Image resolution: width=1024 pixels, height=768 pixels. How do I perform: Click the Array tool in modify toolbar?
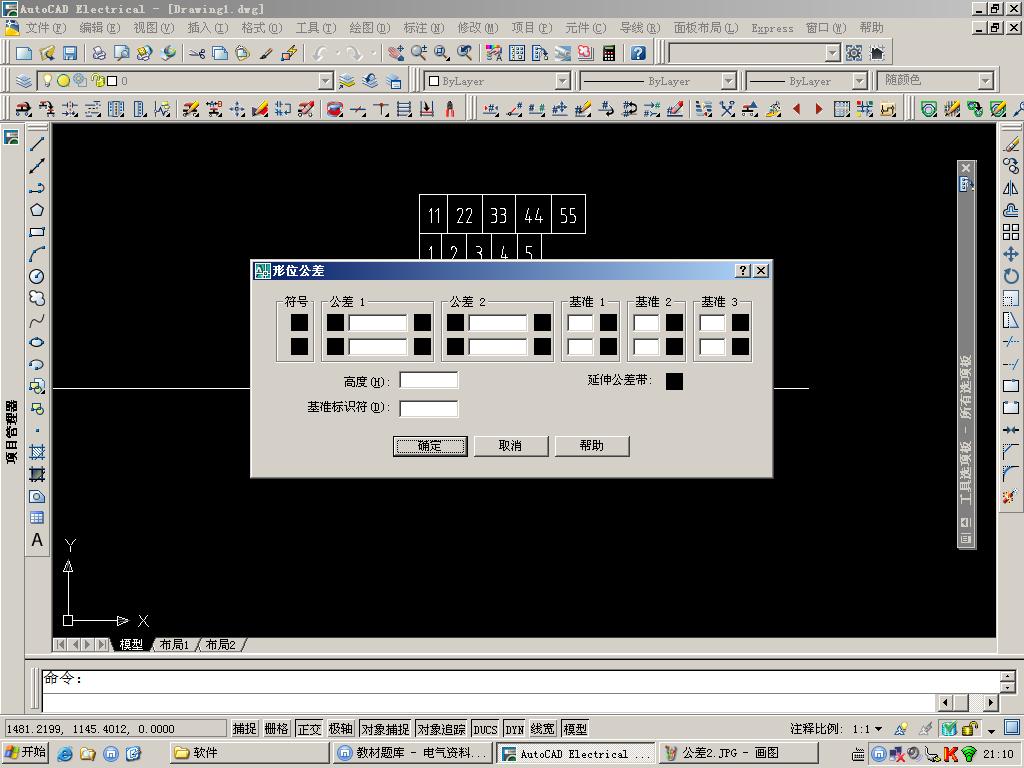pyautogui.click(x=1010, y=232)
